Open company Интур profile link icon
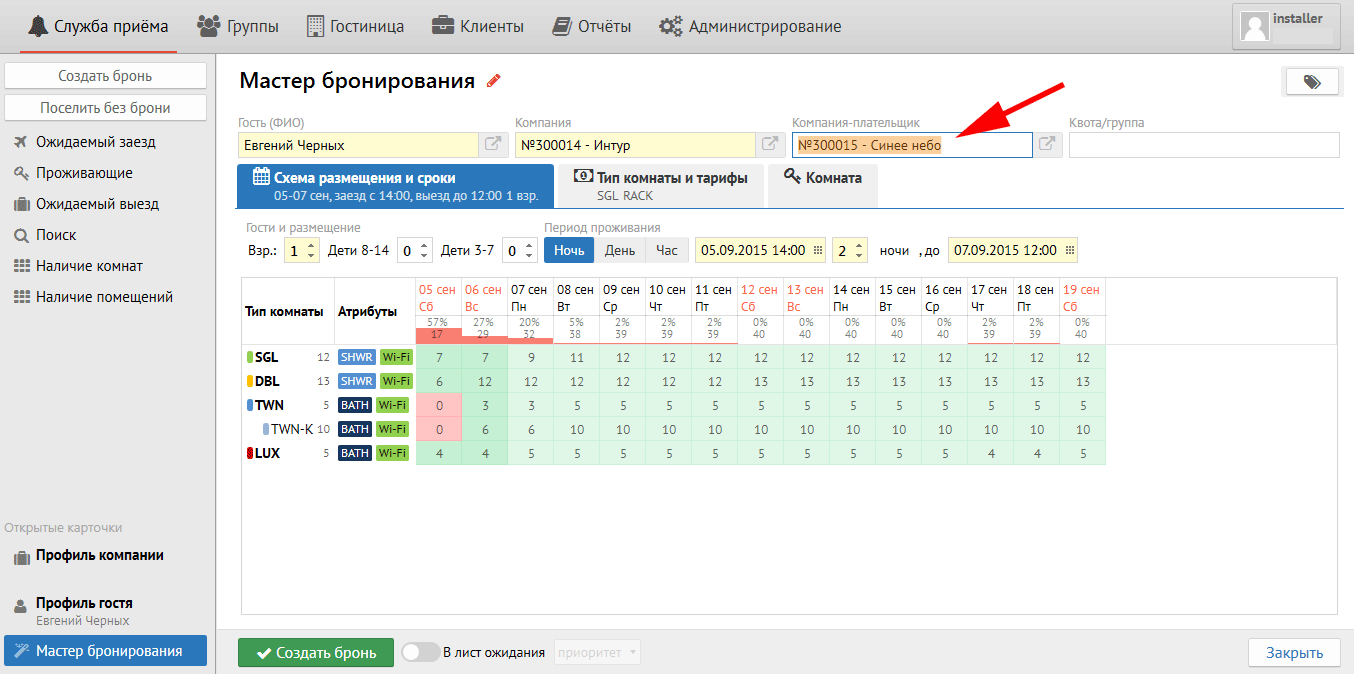Viewport: 1354px width, 674px height. [770, 145]
